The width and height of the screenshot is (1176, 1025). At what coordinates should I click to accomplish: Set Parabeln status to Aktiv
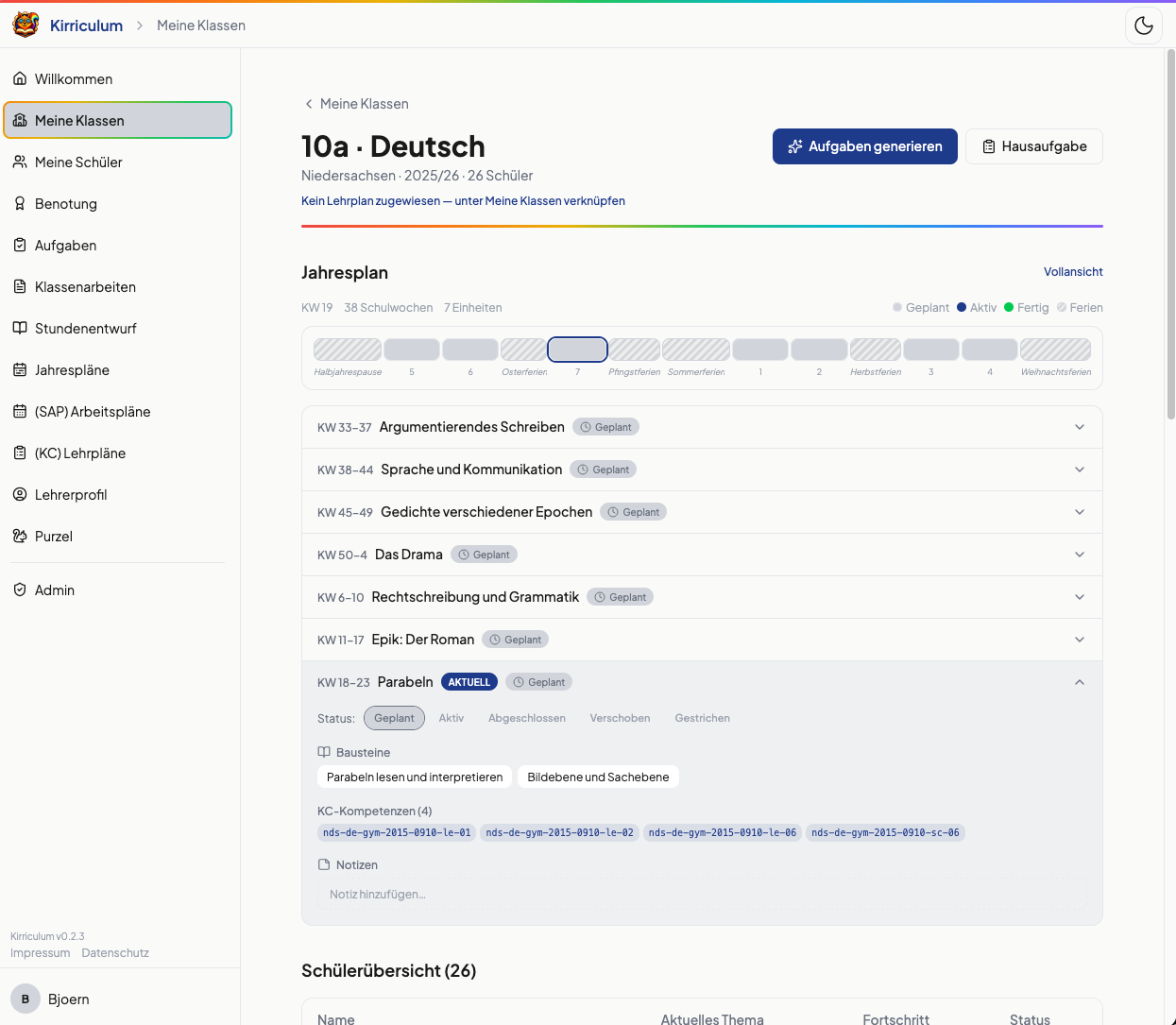pos(452,718)
